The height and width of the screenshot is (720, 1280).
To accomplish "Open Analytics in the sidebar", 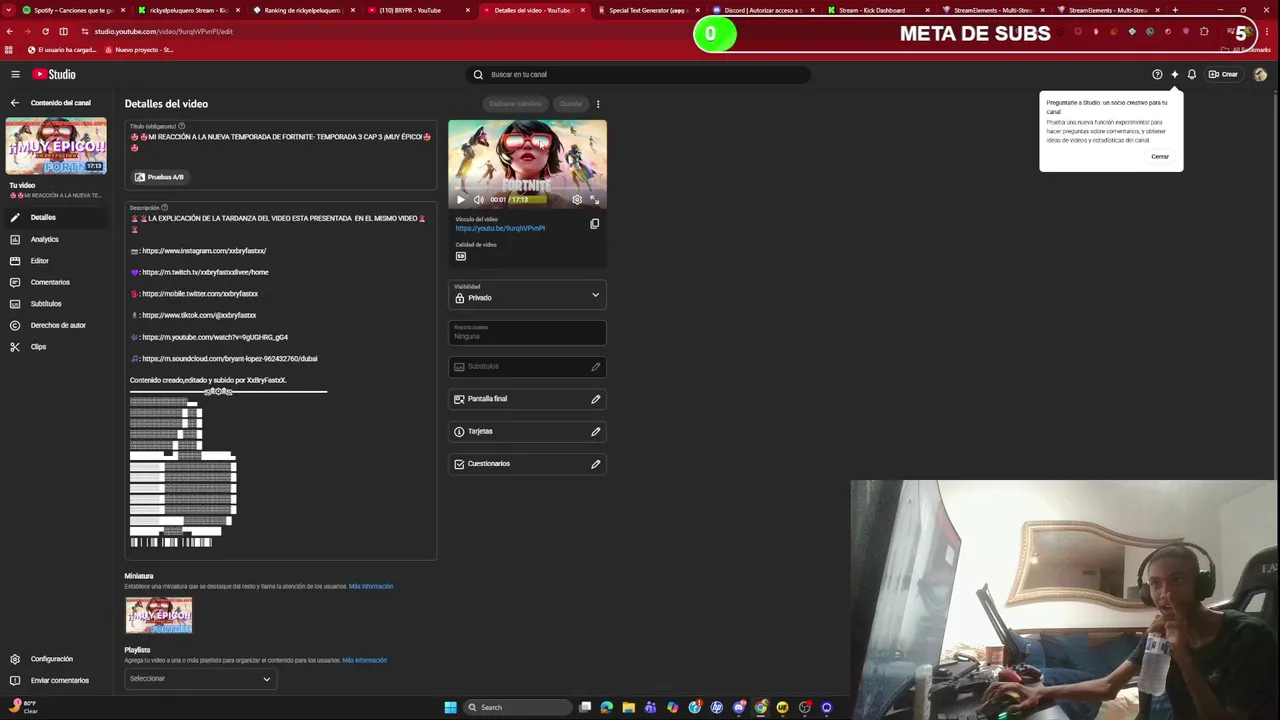I will [x=55, y=239].
